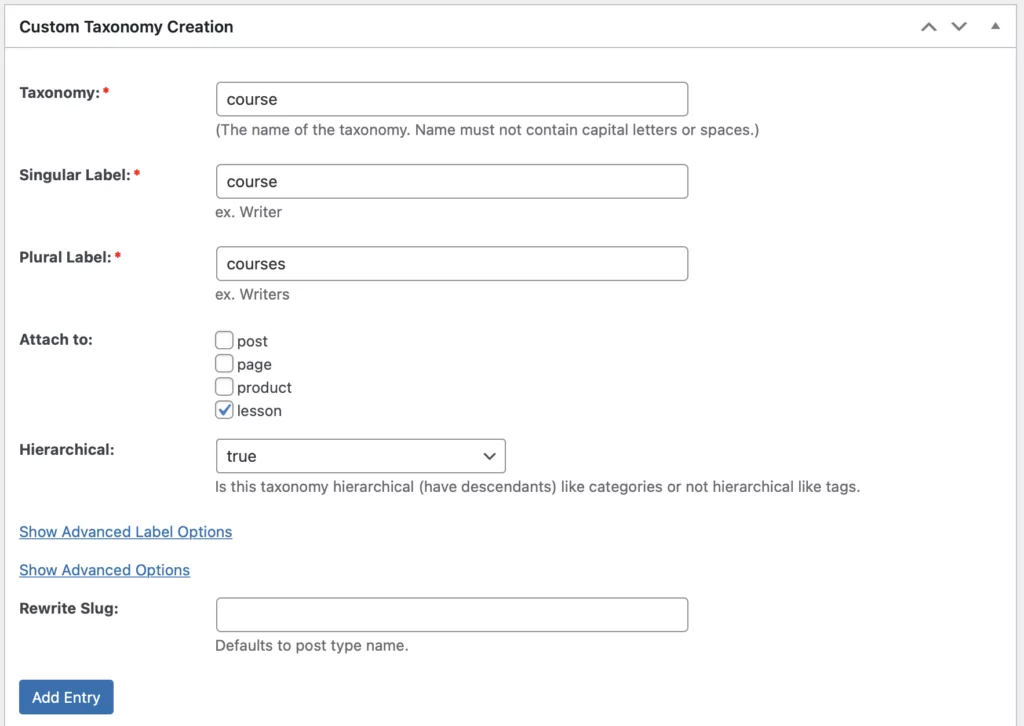Click the Rewrite Slug input field
Image resolution: width=1024 pixels, height=726 pixels.
[x=452, y=614]
